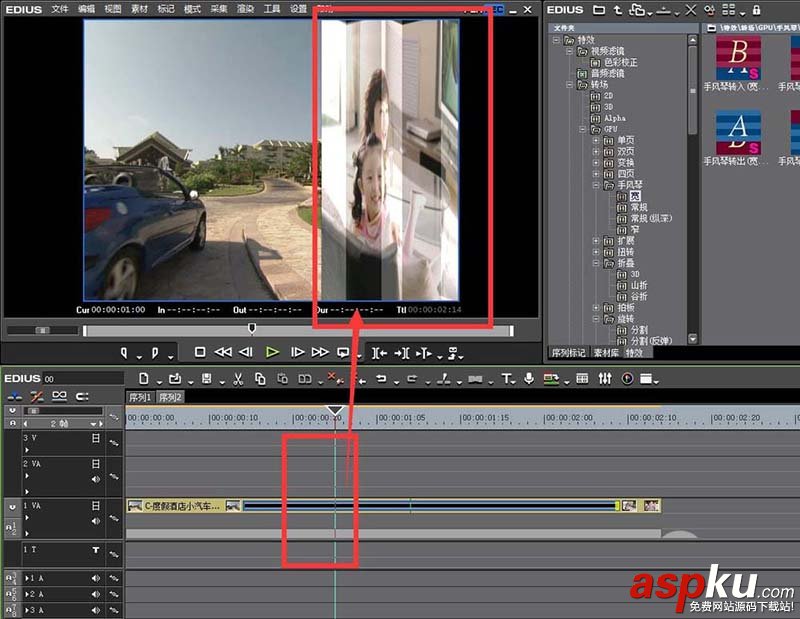This screenshot has width=800, height=619.
Task: Mute audio on track 2 VA
Action: coord(95,479)
